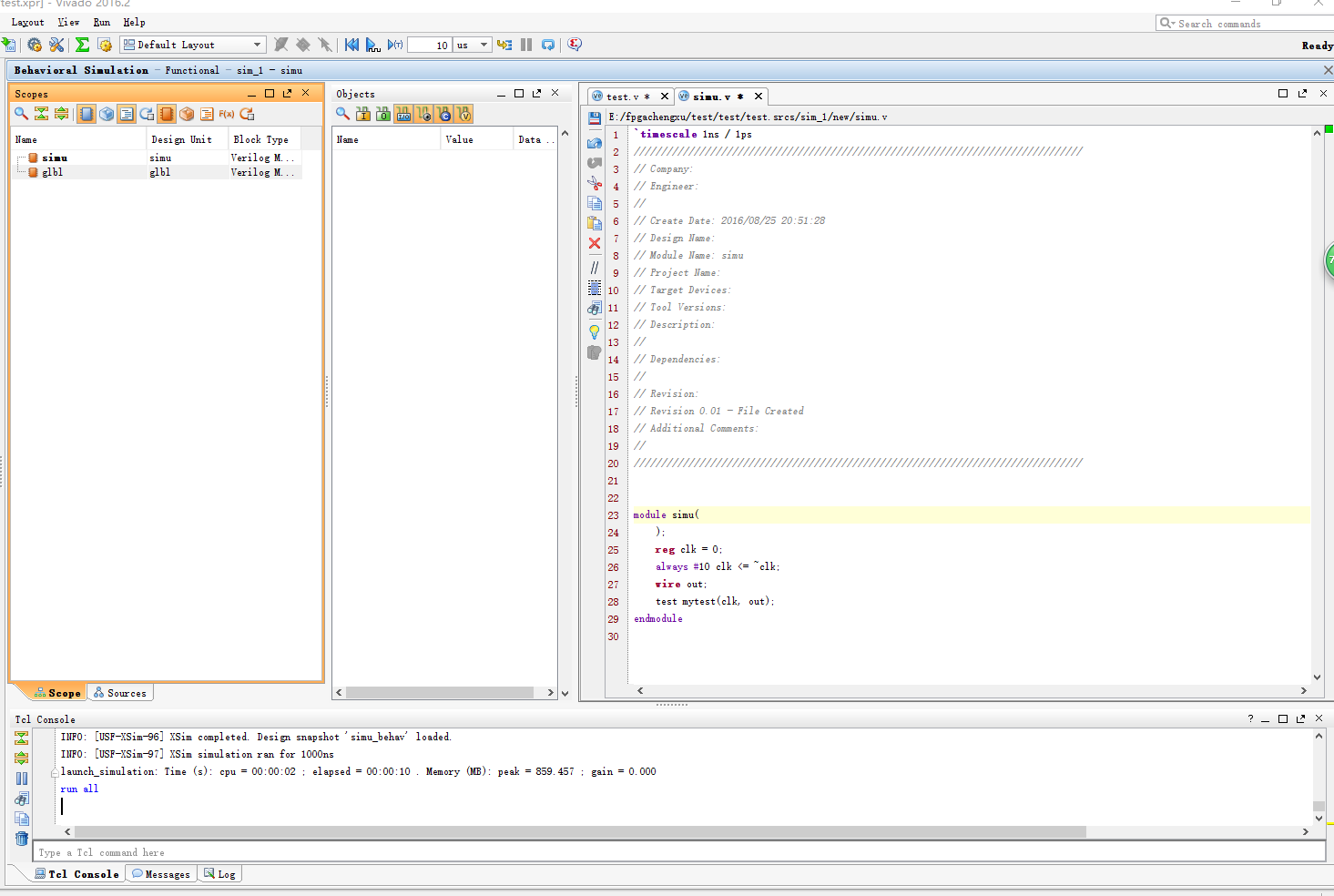Switch to the test.v editor tab
The height and width of the screenshot is (896, 1334).
click(623, 97)
